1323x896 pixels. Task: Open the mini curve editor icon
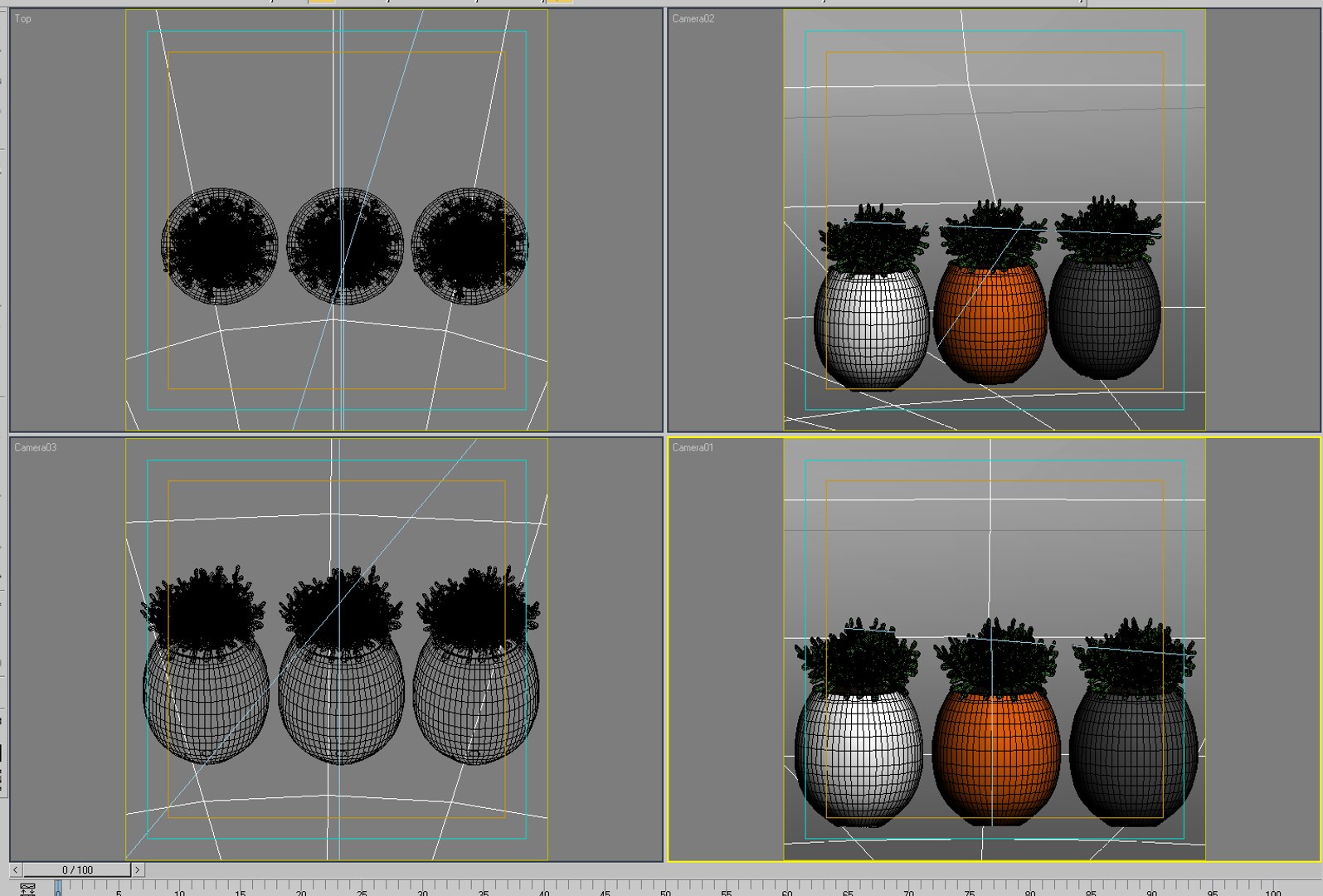click(27, 889)
